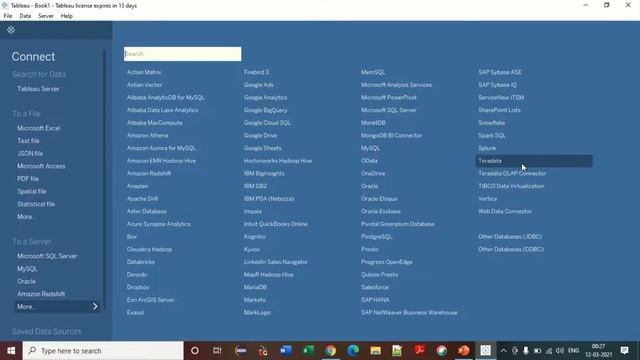Select Other Databases (JDBC)
Image resolution: width=640 pixels, height=360 pixels.
pyautogui.click(x=510, y=237)
